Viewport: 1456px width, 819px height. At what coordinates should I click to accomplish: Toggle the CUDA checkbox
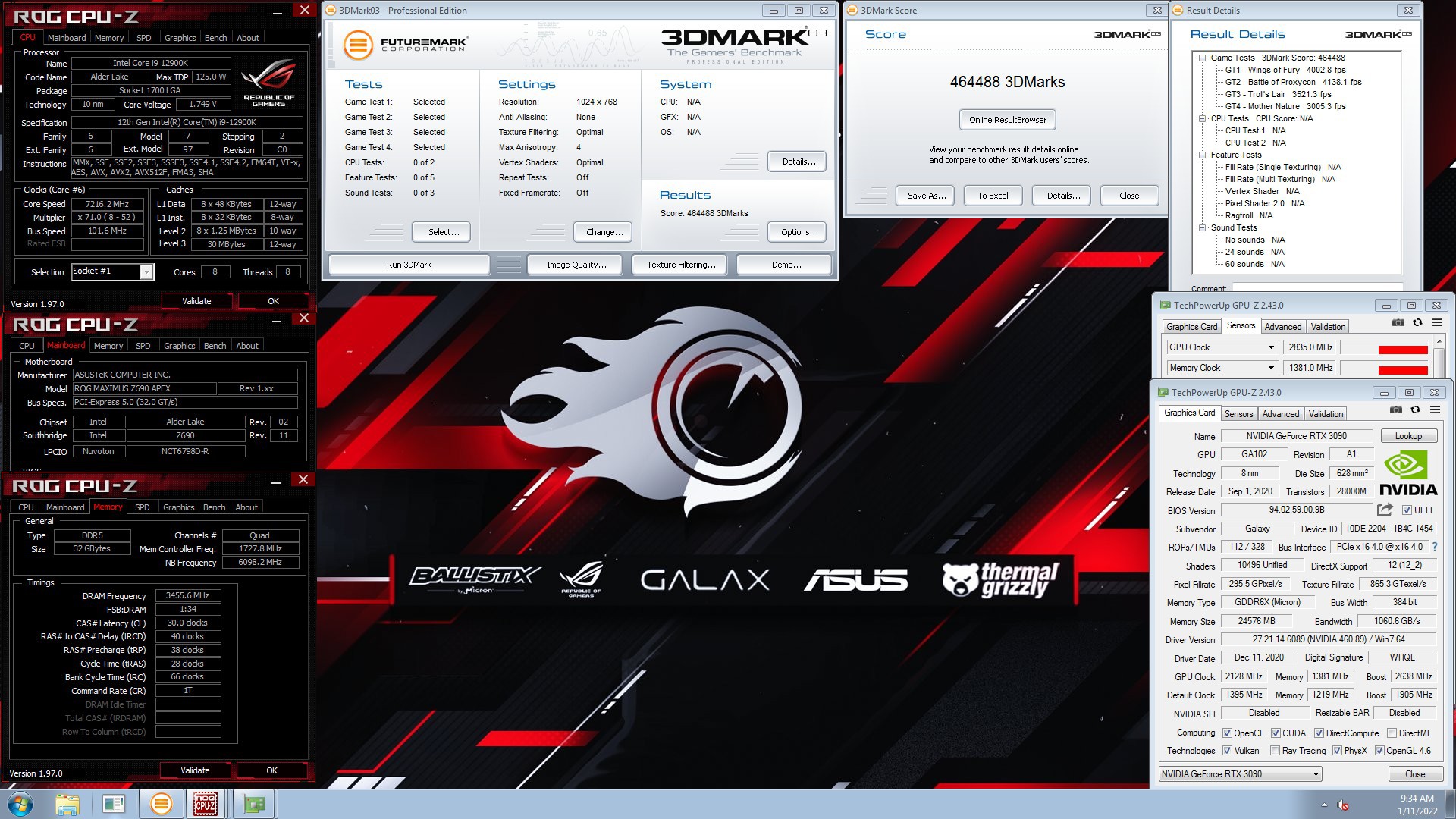click(1276, 733)
